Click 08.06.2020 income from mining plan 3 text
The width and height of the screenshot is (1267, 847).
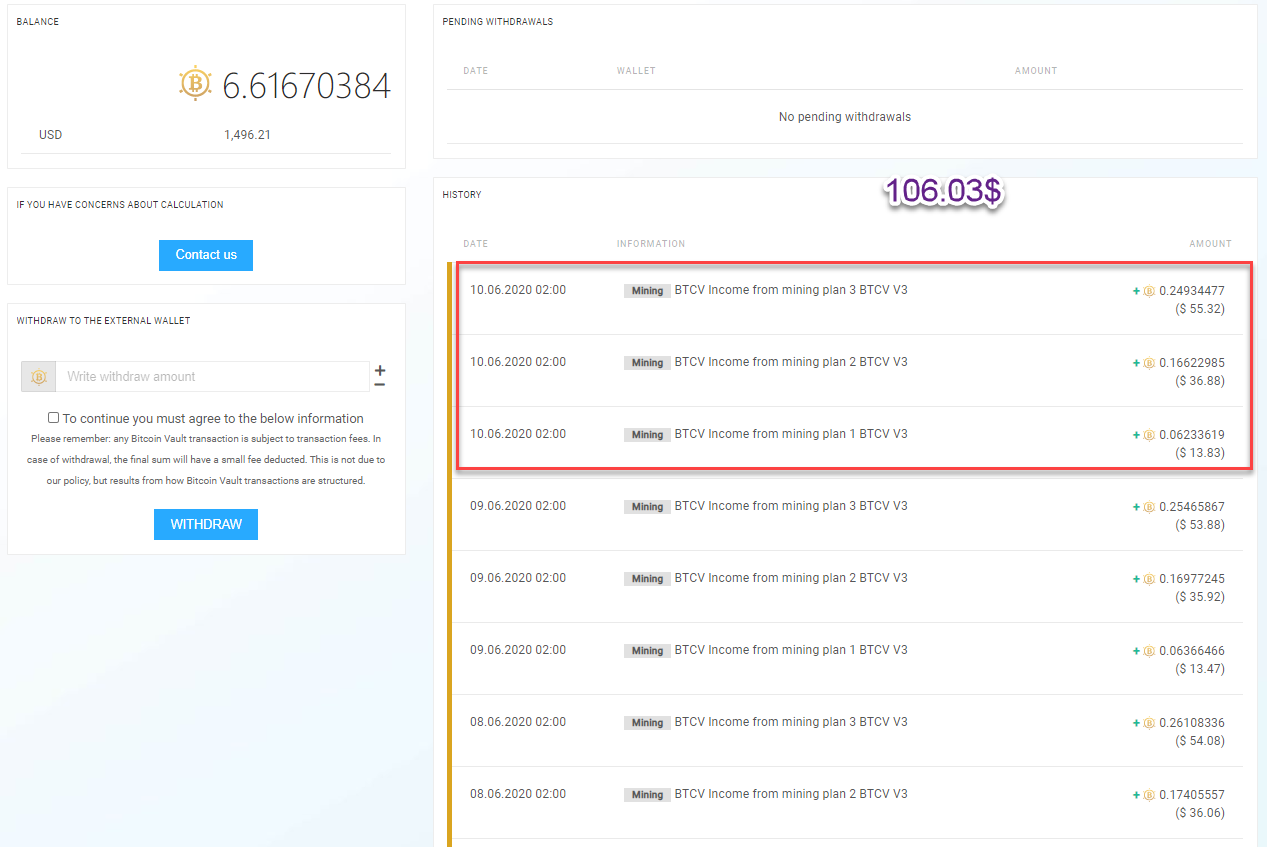pos(791,722)
